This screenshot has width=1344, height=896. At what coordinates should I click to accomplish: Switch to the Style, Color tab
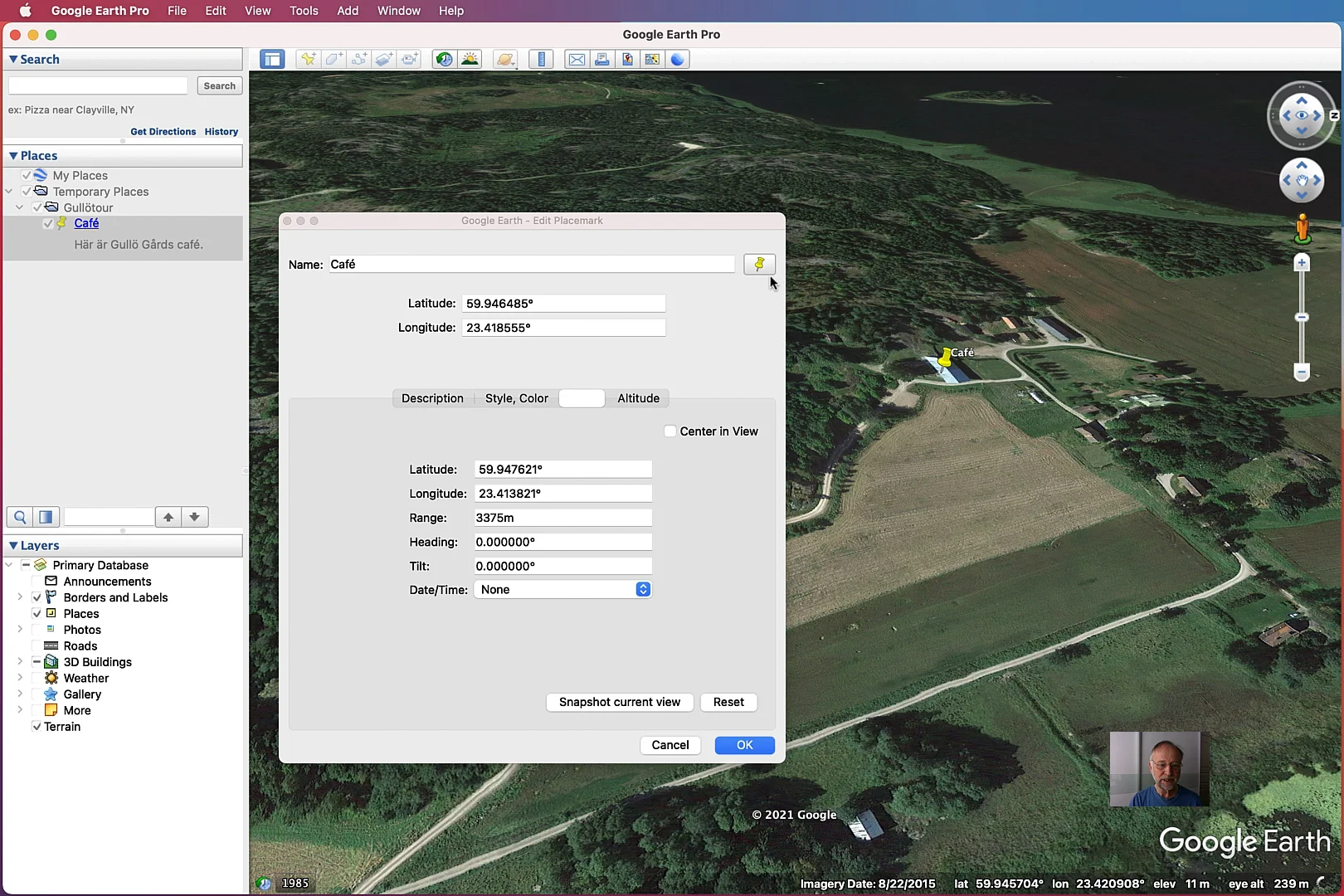516,398
